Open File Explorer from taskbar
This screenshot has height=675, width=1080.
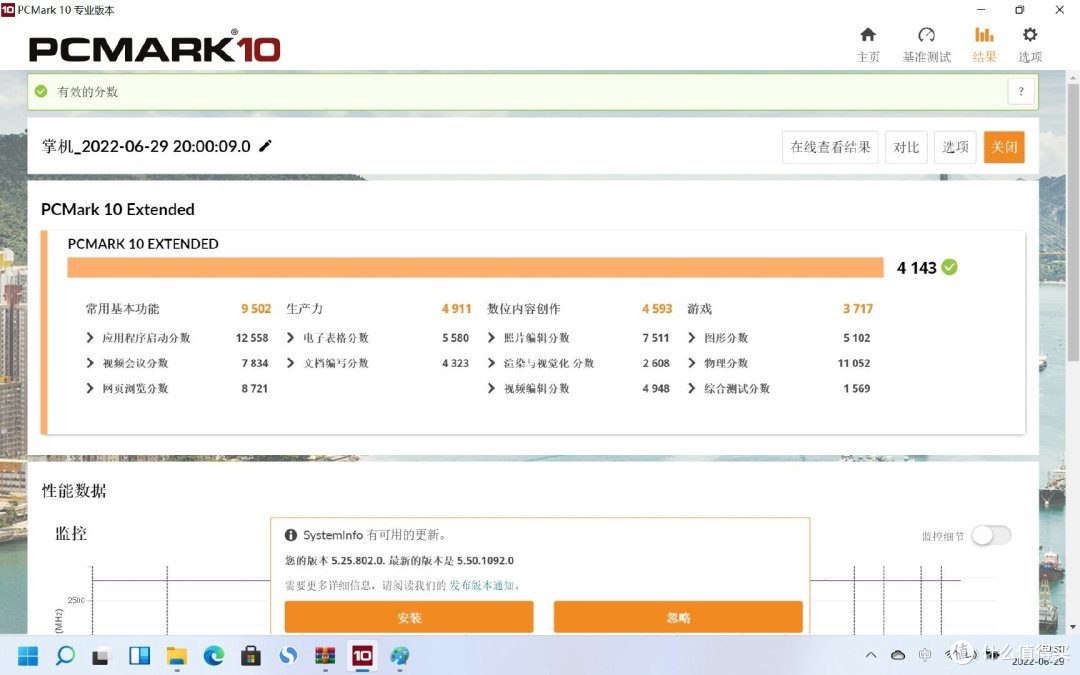(x=176, y=655)
